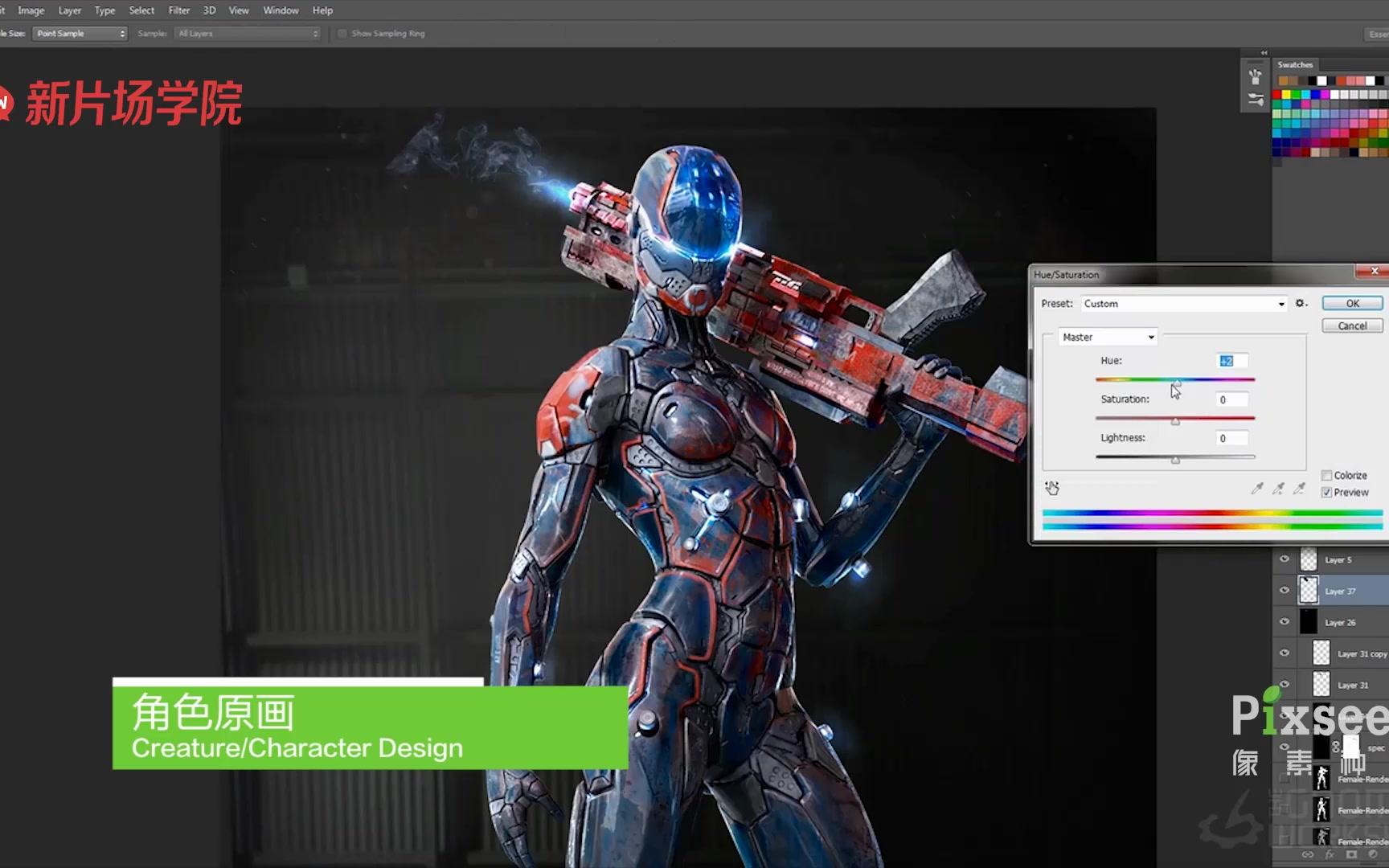The height and width of the screenshot is (868, 1389).
Task: Open the Brush Presets panel icon
Action: point(1255,77)
